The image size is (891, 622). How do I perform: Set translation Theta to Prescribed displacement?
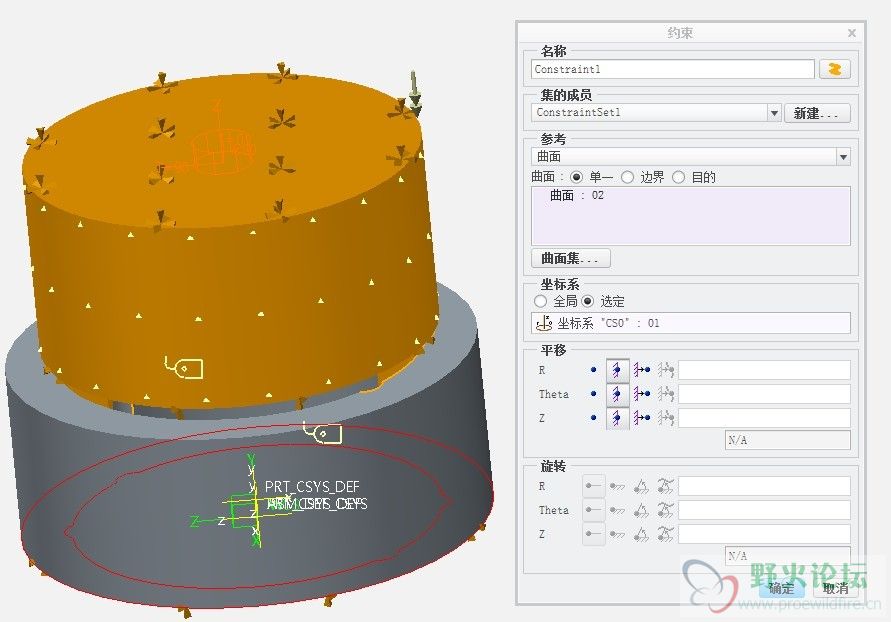coord(642,394)
